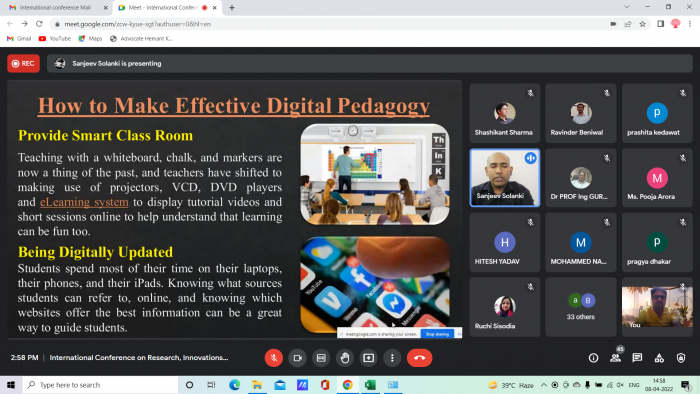Click Stop sharing button
This screenshot has width=700, height=394.
(437, 334)
